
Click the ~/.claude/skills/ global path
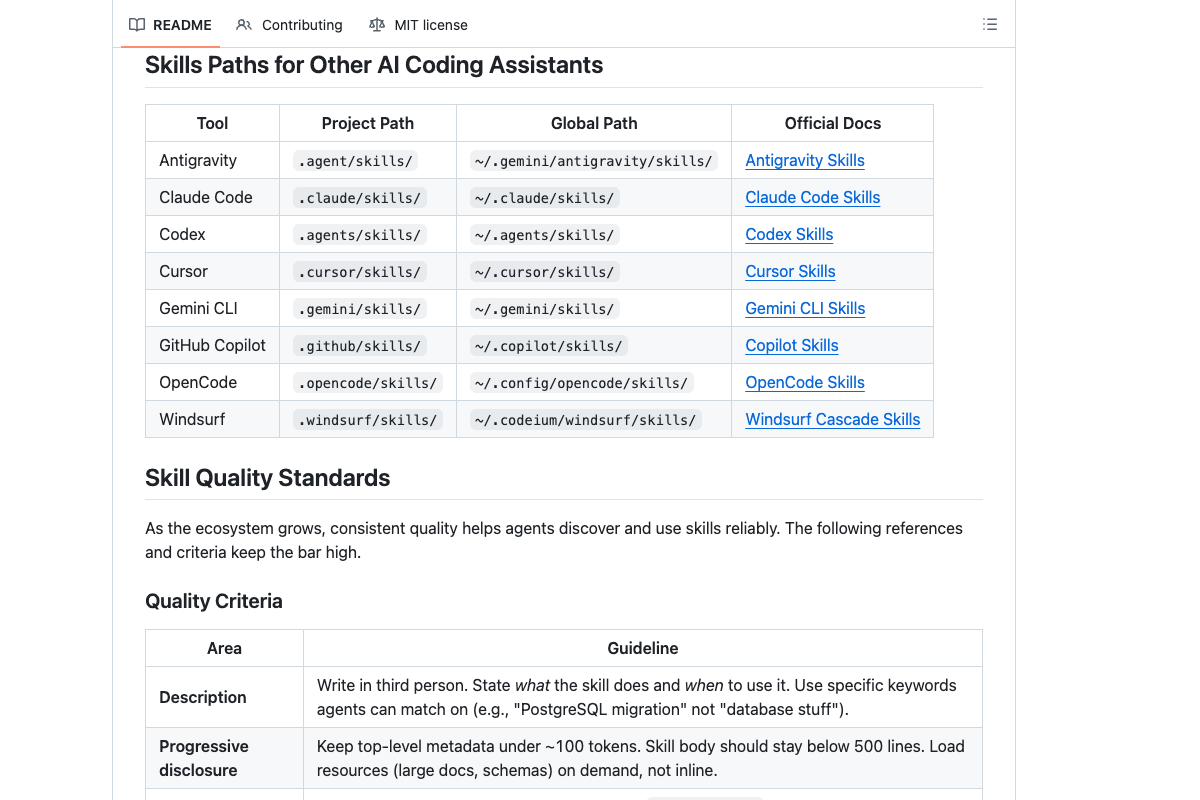coord(545,198)
